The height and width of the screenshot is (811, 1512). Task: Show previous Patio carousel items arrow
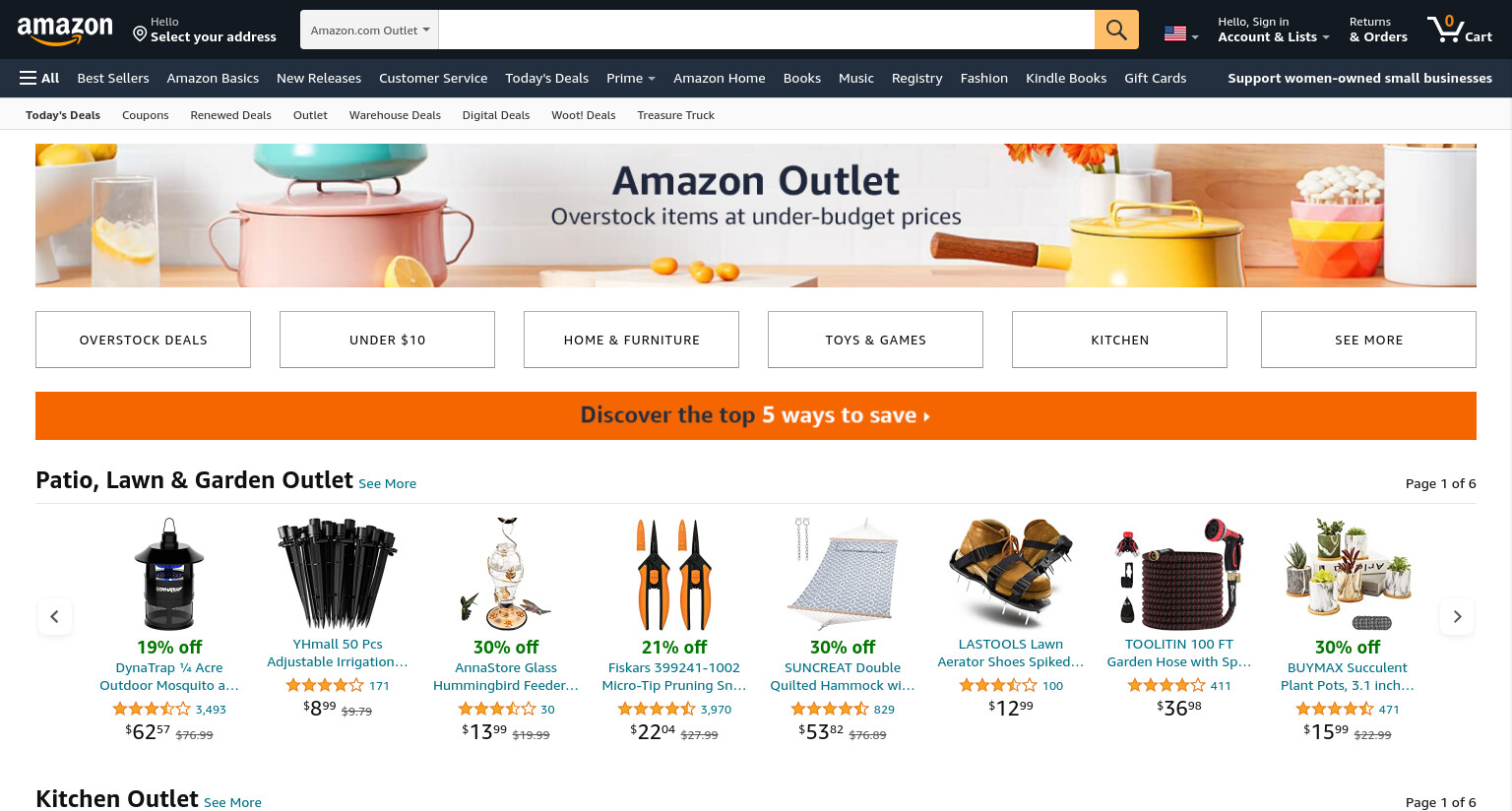click(x=55, y=617)
